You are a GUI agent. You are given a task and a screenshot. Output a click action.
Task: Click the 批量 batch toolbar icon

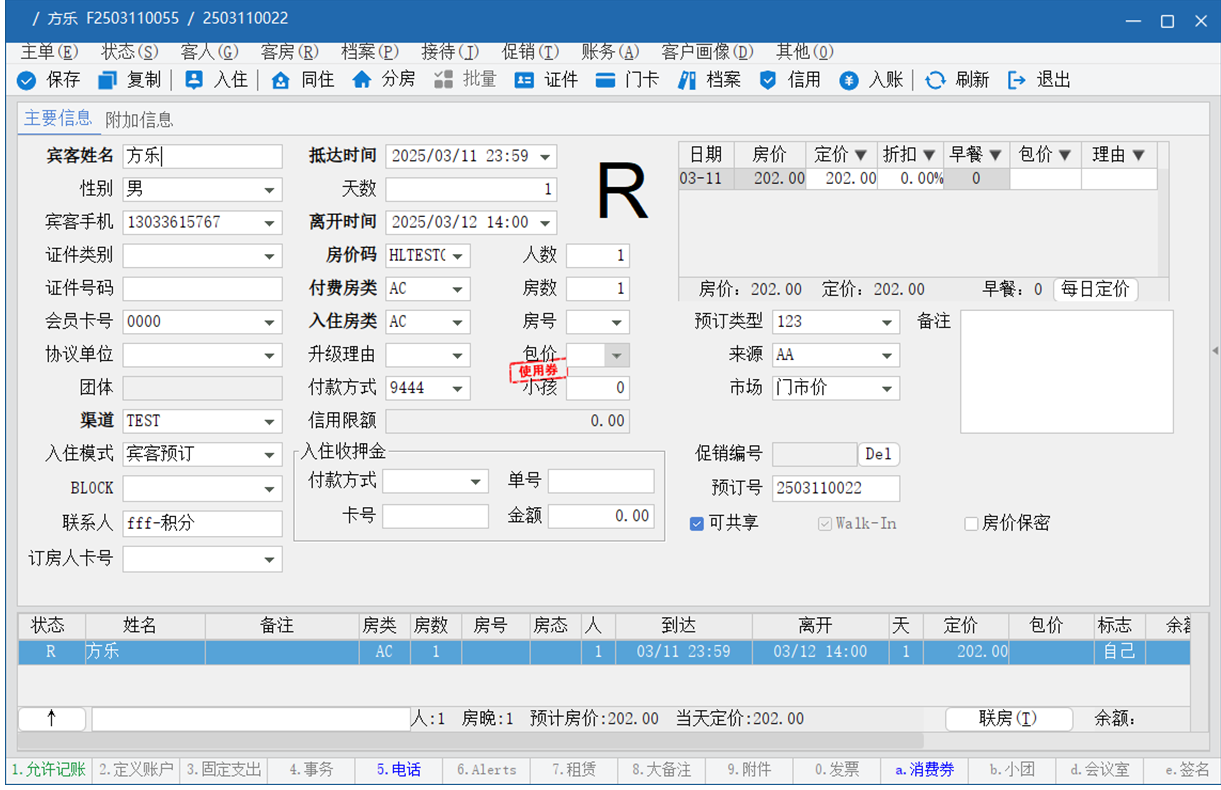(x=443, y=80)
